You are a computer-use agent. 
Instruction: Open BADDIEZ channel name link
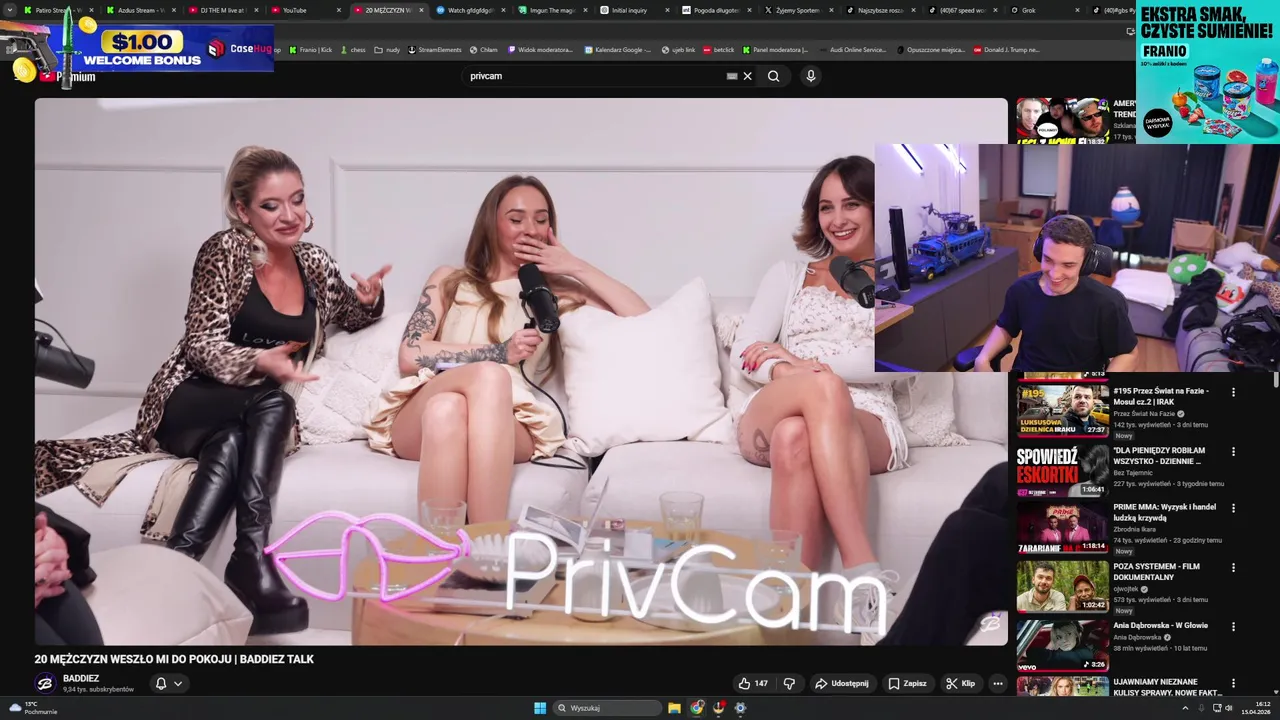point(81,678)
